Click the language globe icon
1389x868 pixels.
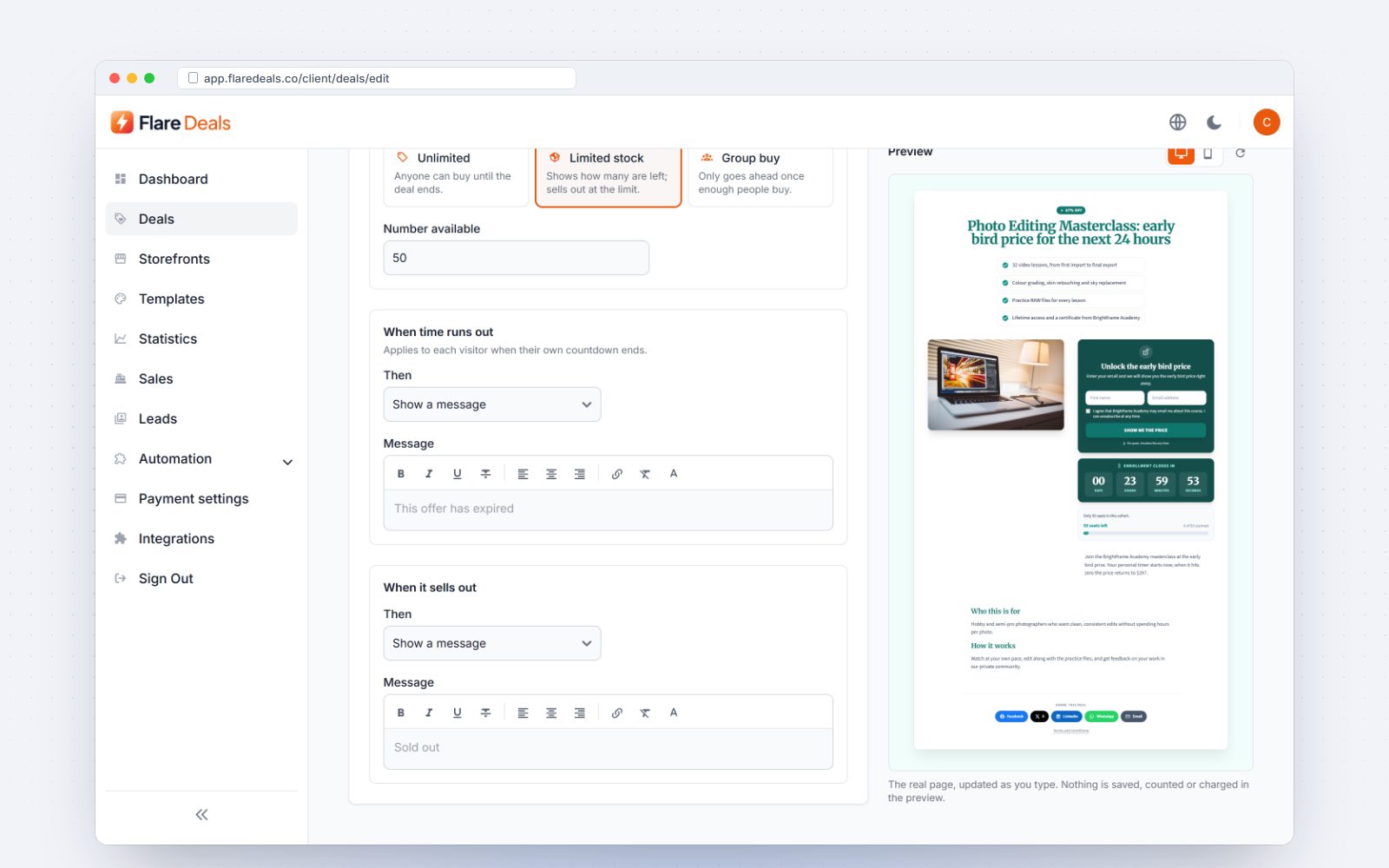tap(1177, 122)
